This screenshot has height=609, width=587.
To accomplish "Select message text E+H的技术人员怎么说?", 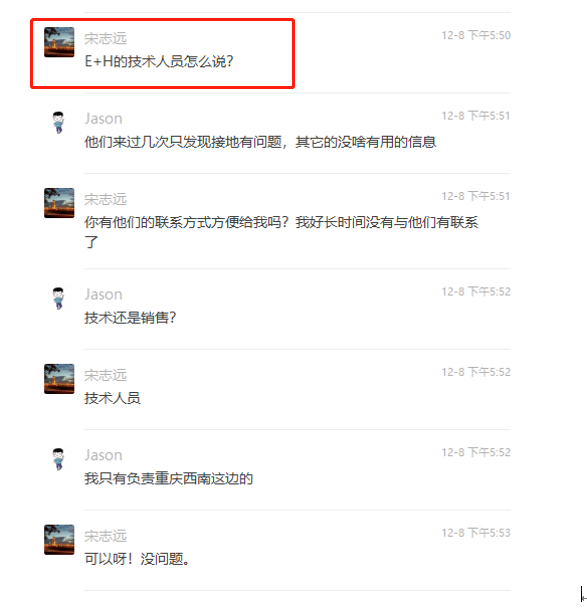I will pos(159,61).
